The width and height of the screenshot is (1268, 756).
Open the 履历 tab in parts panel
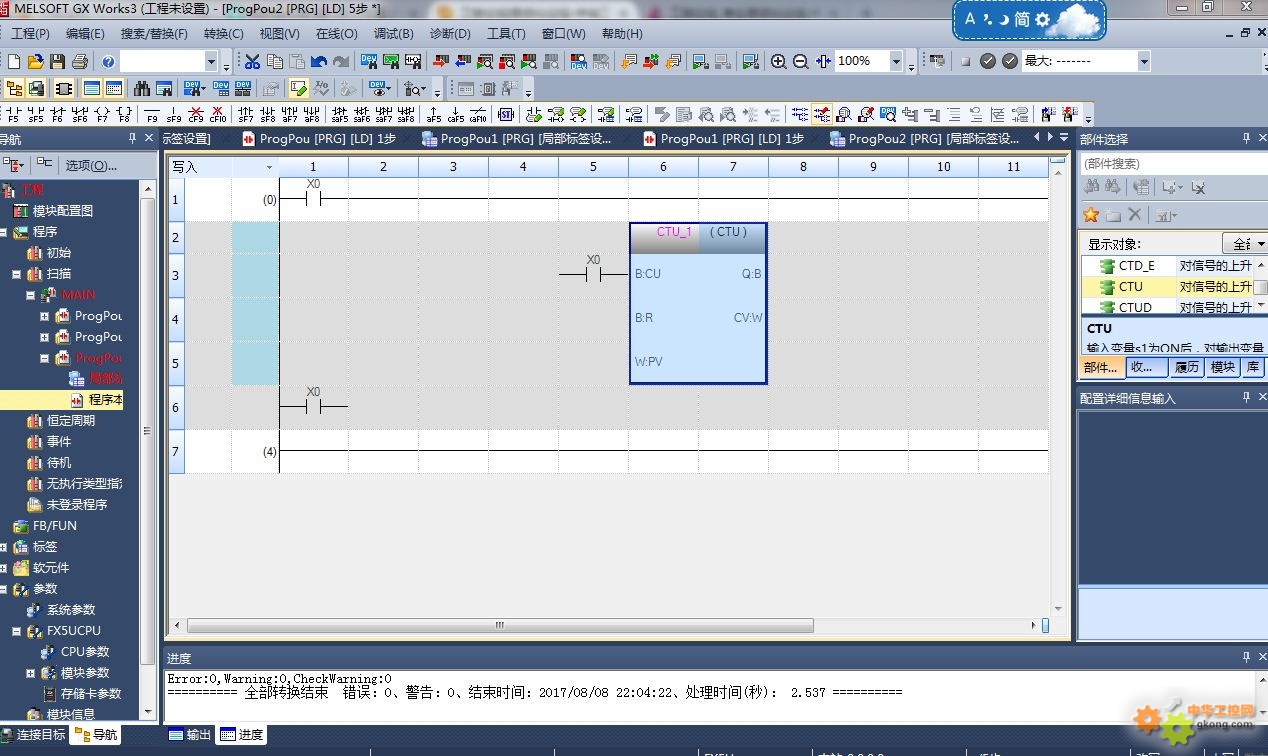[1187, 367]
